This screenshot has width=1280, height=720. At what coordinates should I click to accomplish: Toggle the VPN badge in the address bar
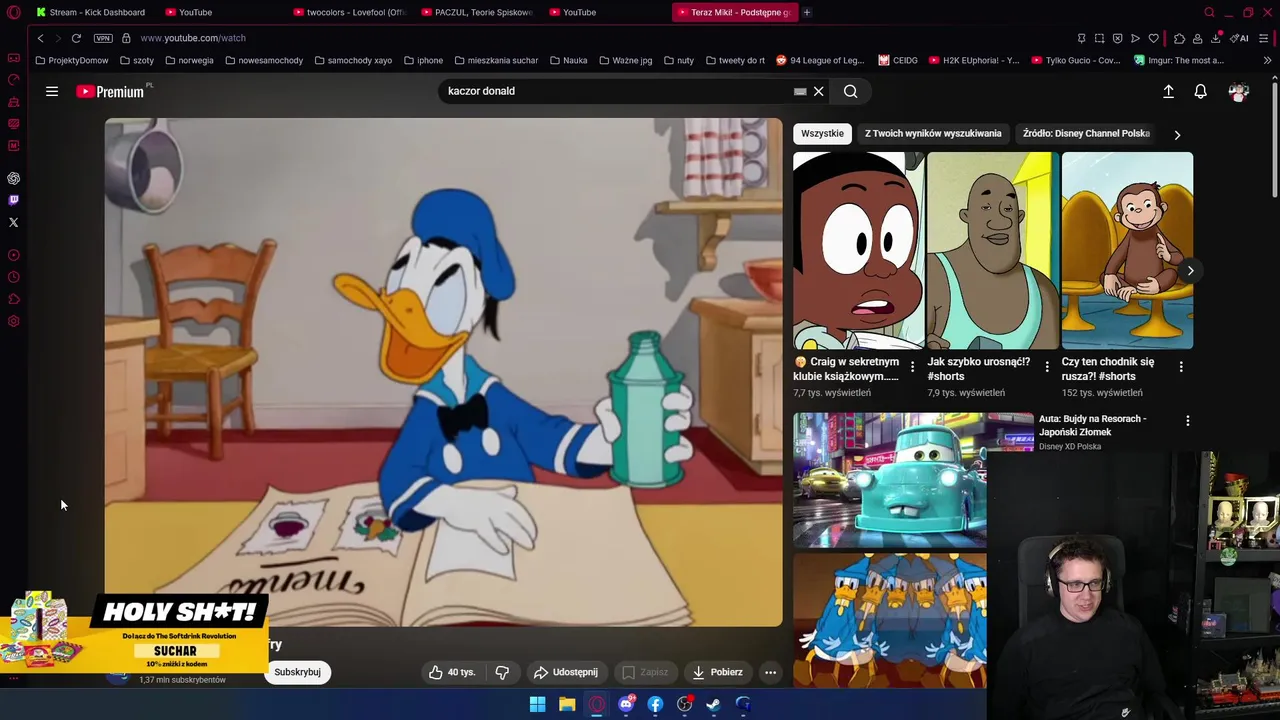click(x=103, y=38)
